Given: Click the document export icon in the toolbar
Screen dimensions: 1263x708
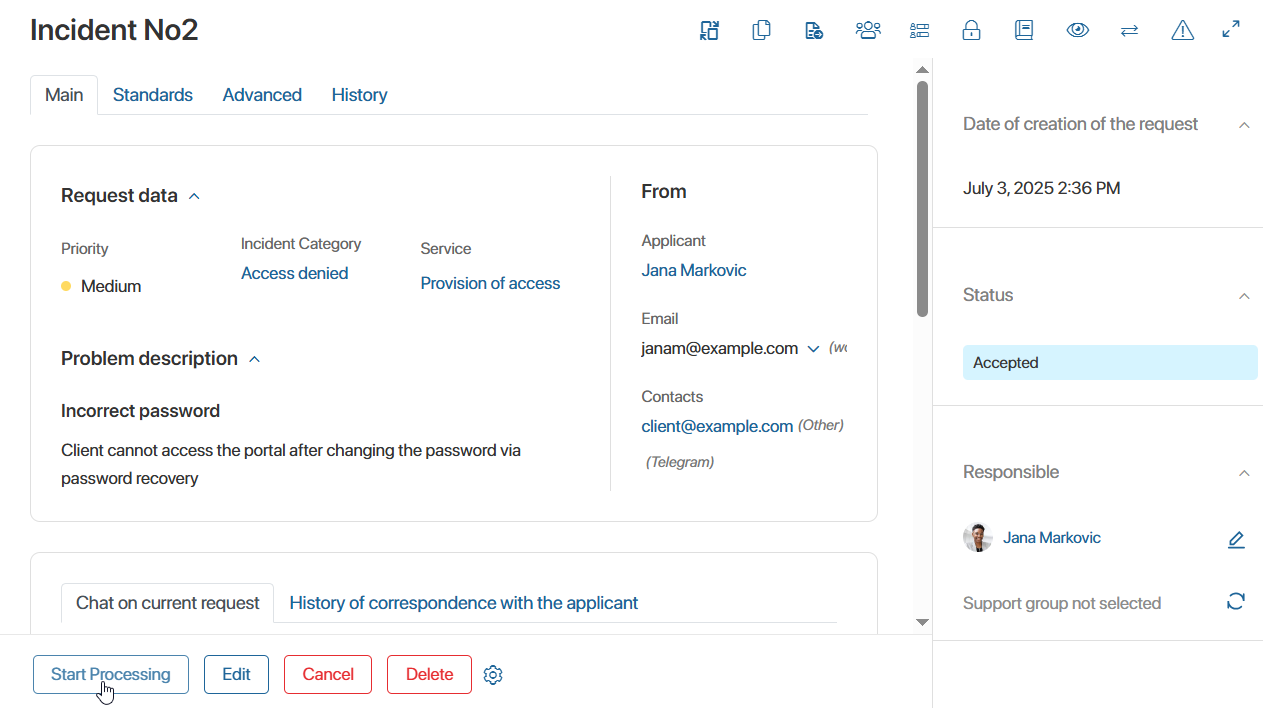Looking at the screenshot, I should point(814,30).
